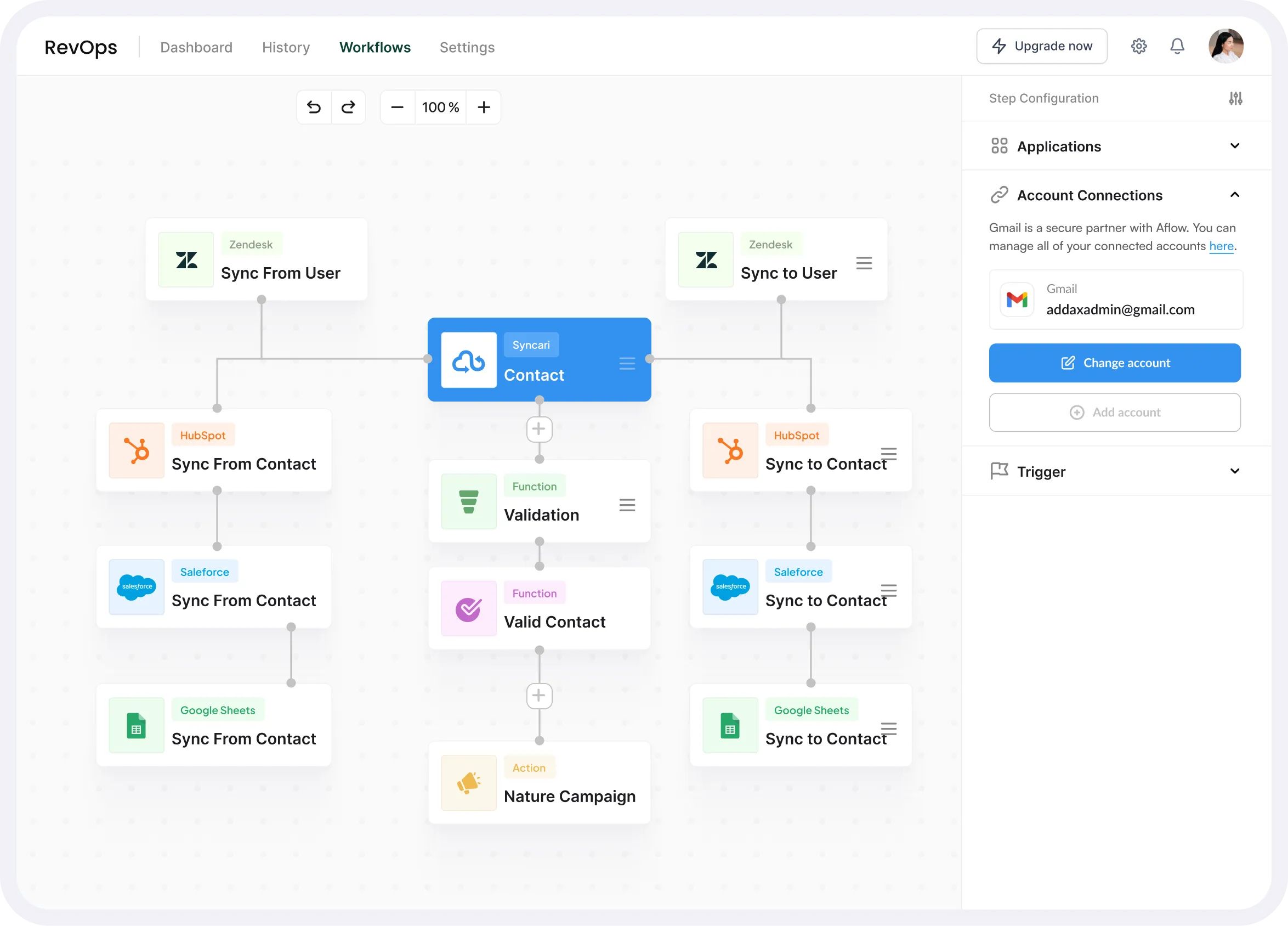Zoom in with the plus button
Viewport: 1288px width, 926px height.
coord(483,107)
